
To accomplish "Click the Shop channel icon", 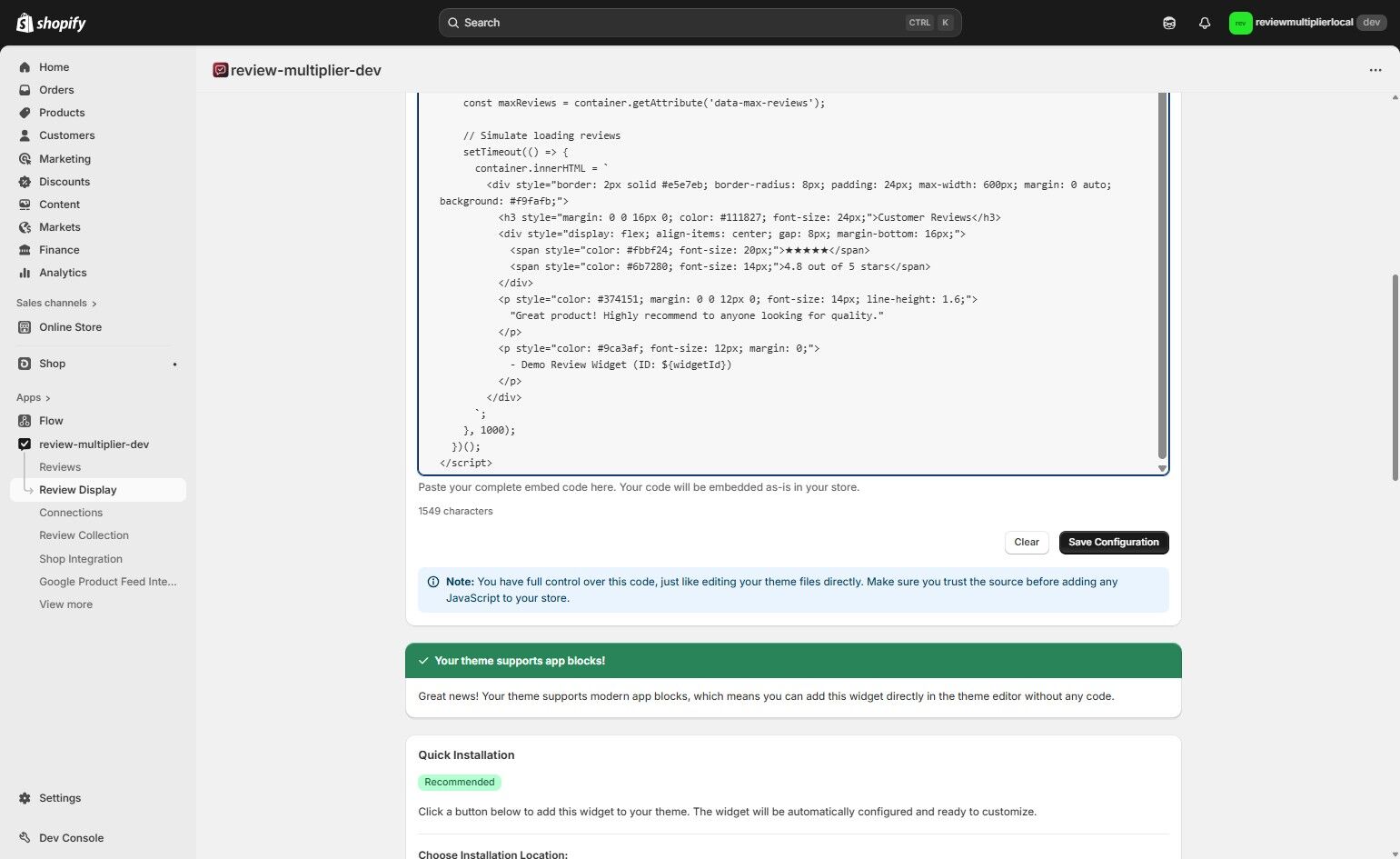I will coord(25,364).
